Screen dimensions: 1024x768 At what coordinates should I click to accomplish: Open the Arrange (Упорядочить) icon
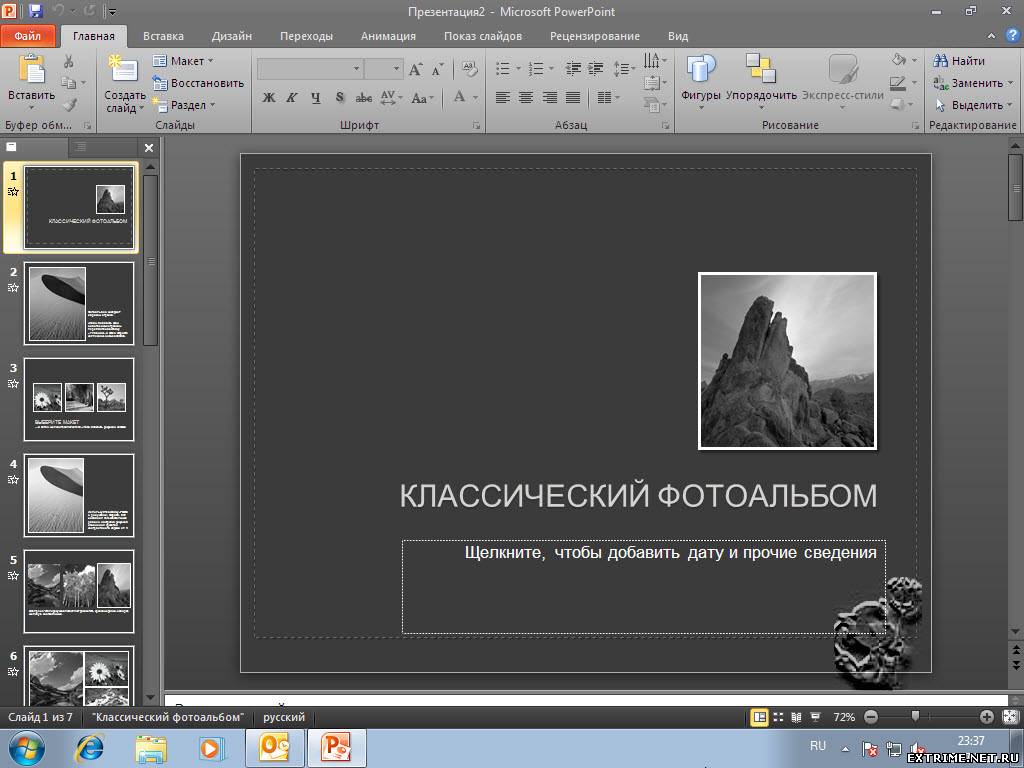tap(761, 70)
